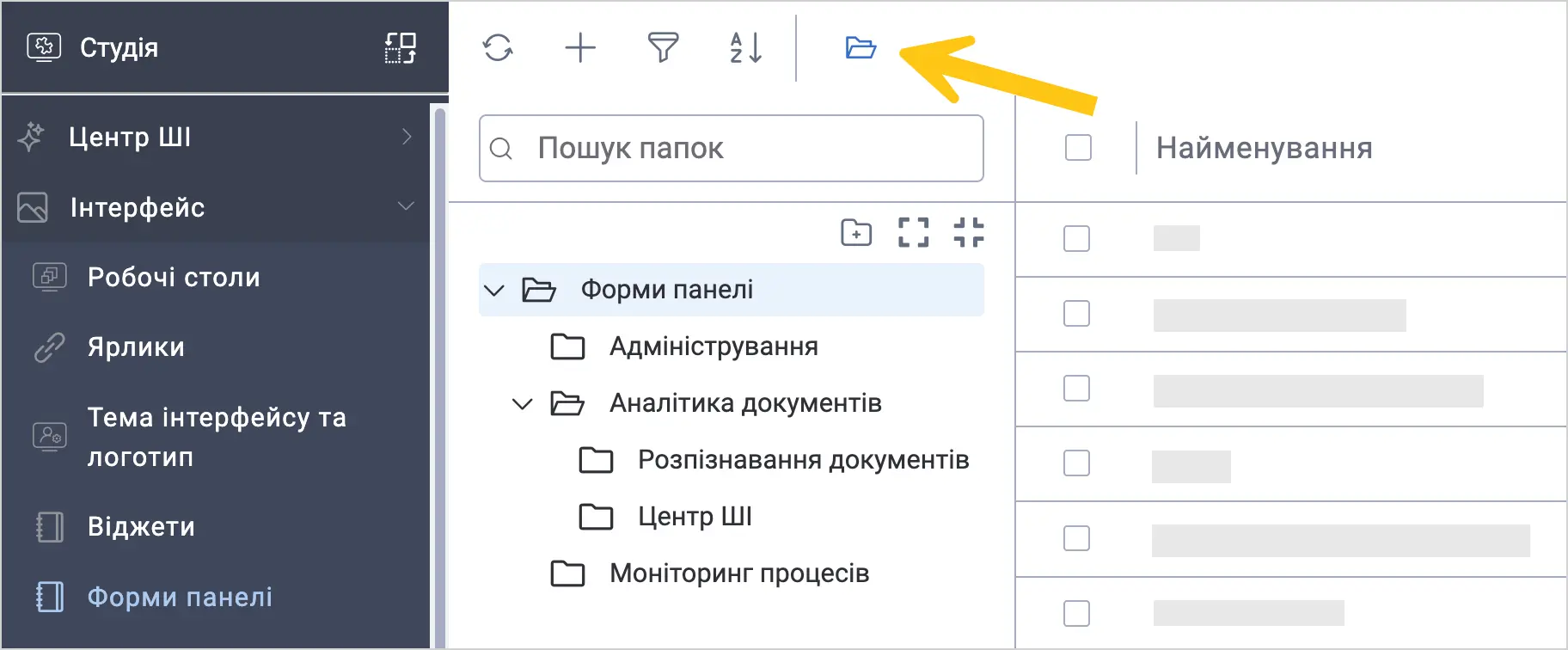This screenshot has height=650, width=1568.
Task: Click the layout icon next to Студія
Action: click(401, 48)
